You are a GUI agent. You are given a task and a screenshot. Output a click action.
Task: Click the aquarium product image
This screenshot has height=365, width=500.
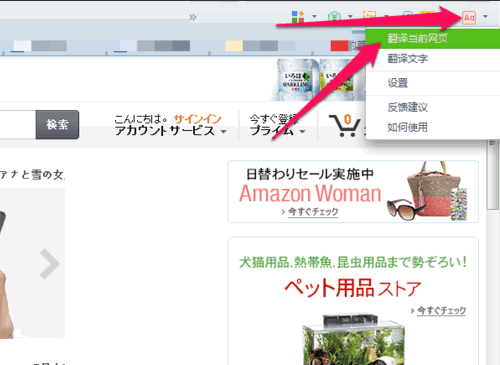(353, 339)
